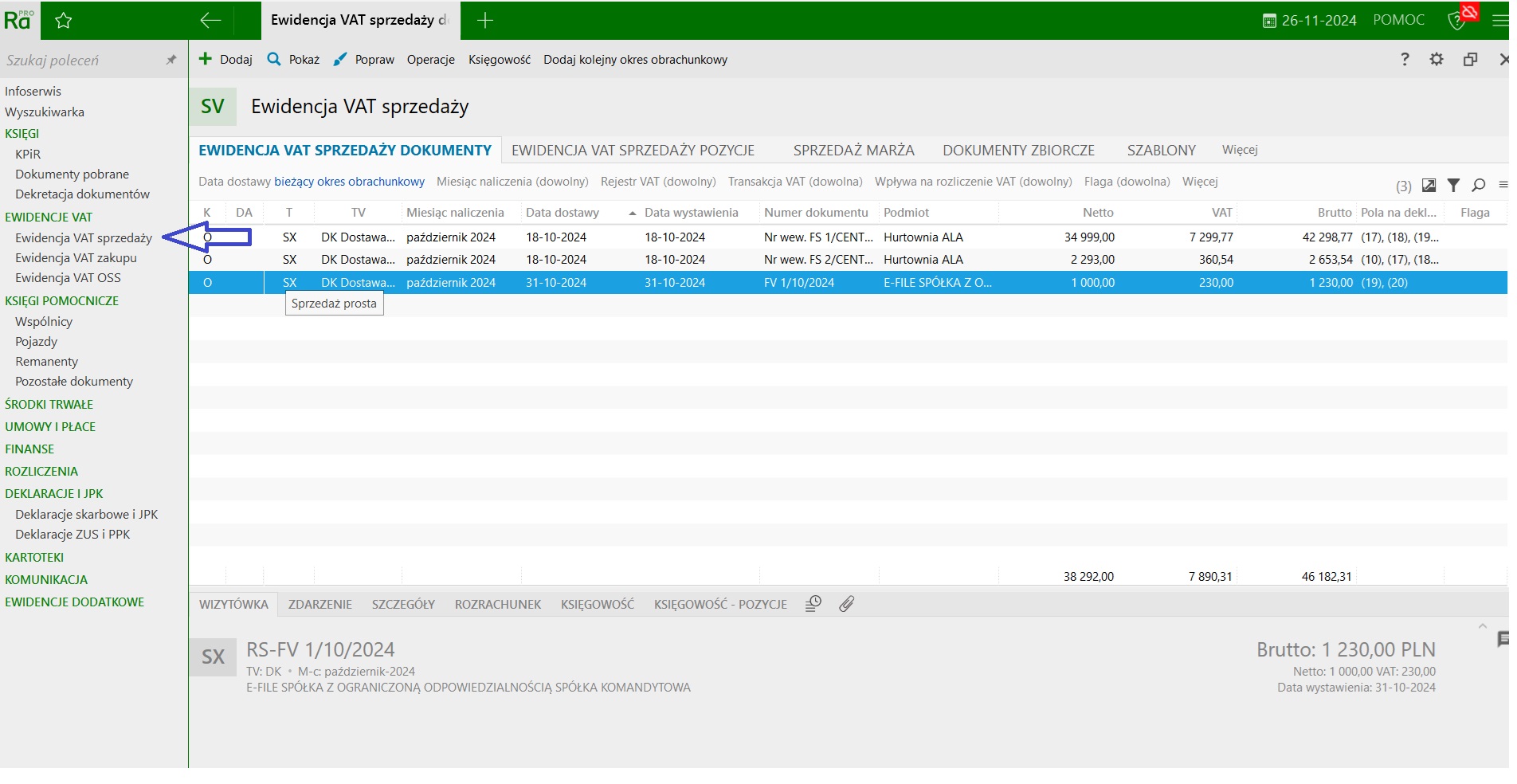1517x784 pixels.
Task: Open the KSIĘGOWOŚĆ - POZYCJE tab
Action: [720, 605]
